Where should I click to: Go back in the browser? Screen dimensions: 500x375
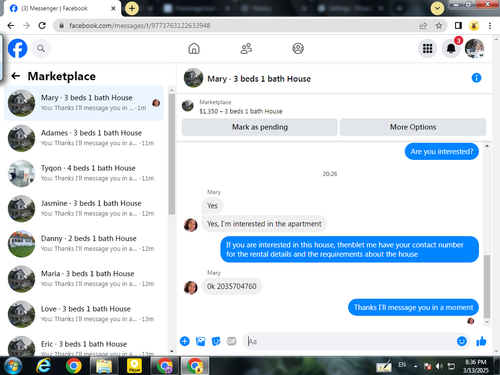pos(11,25)
